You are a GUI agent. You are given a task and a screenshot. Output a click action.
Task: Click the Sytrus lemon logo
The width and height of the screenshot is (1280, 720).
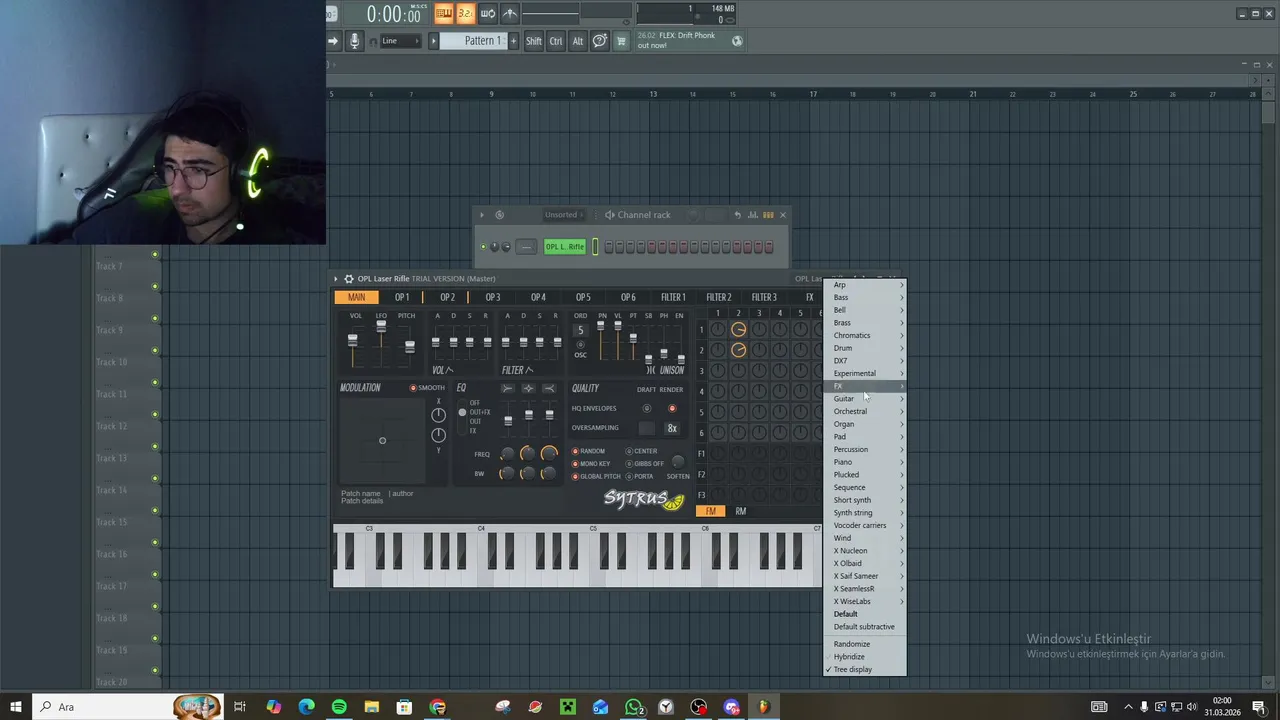click(674, 502)
